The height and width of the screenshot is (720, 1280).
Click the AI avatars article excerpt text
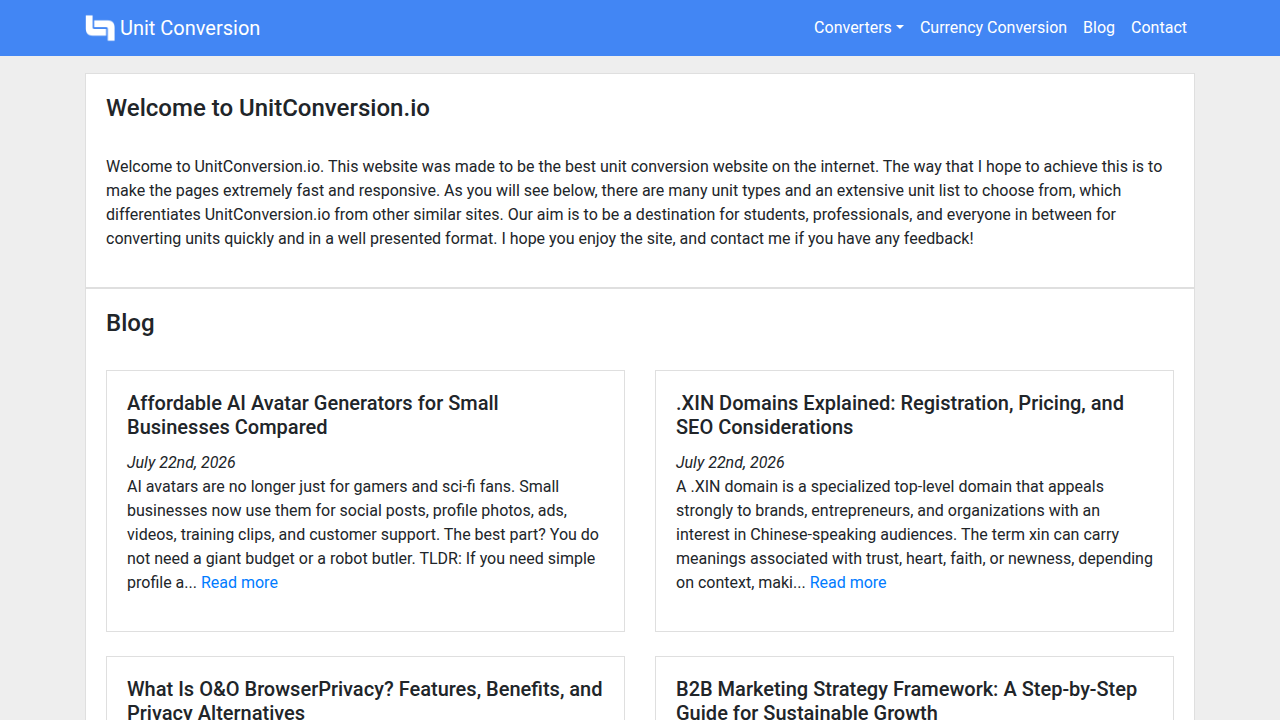pos(365,534)
